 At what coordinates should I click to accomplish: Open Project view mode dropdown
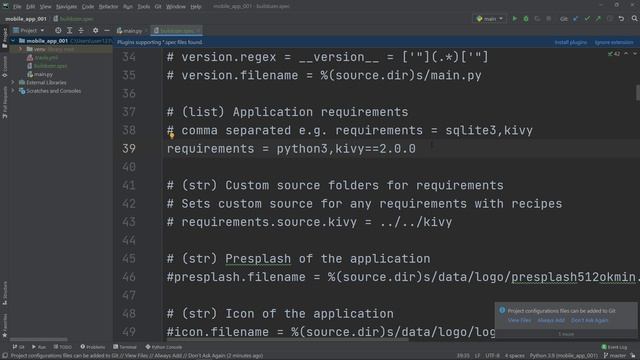(x=28, y=30)
